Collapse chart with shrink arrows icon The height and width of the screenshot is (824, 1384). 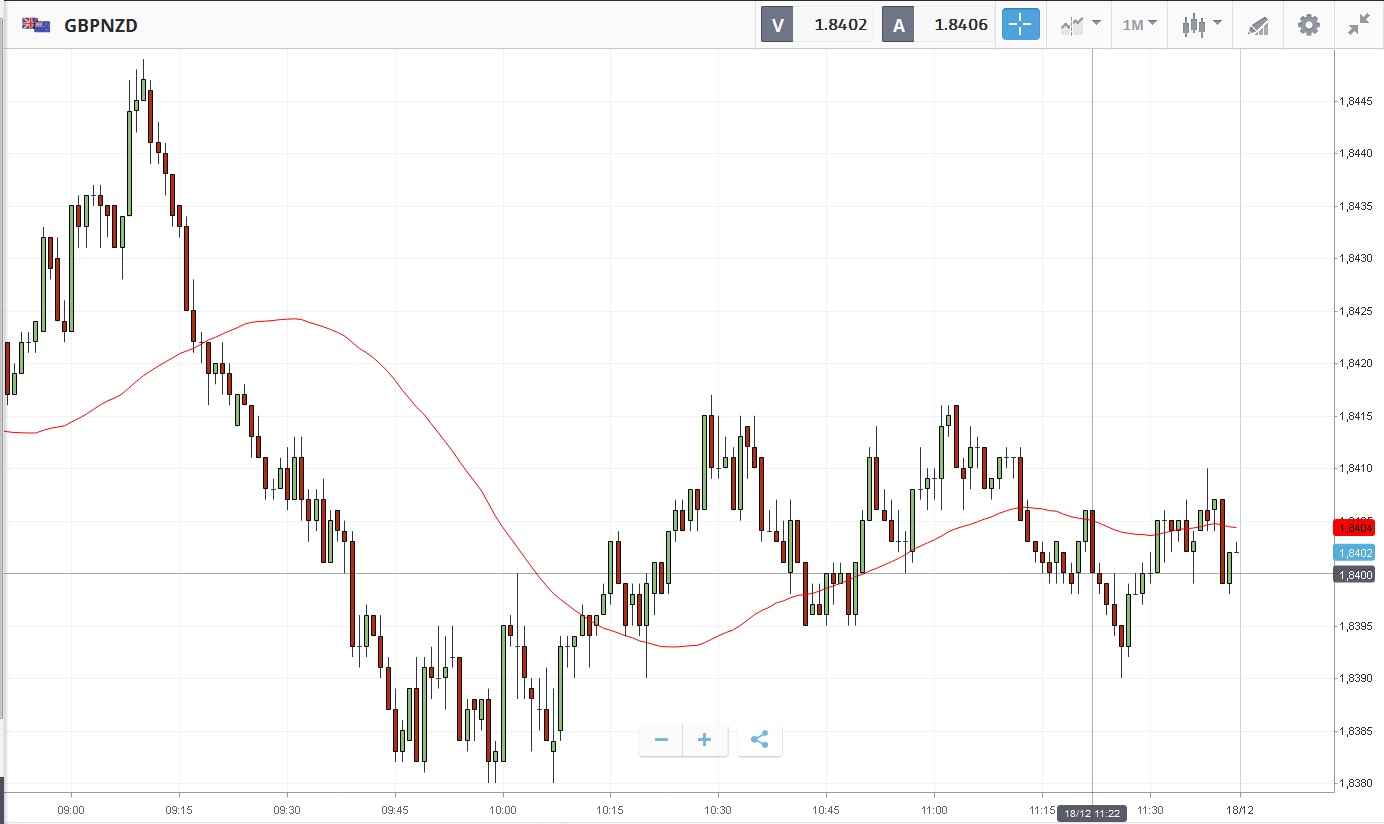pos(1358,25)
